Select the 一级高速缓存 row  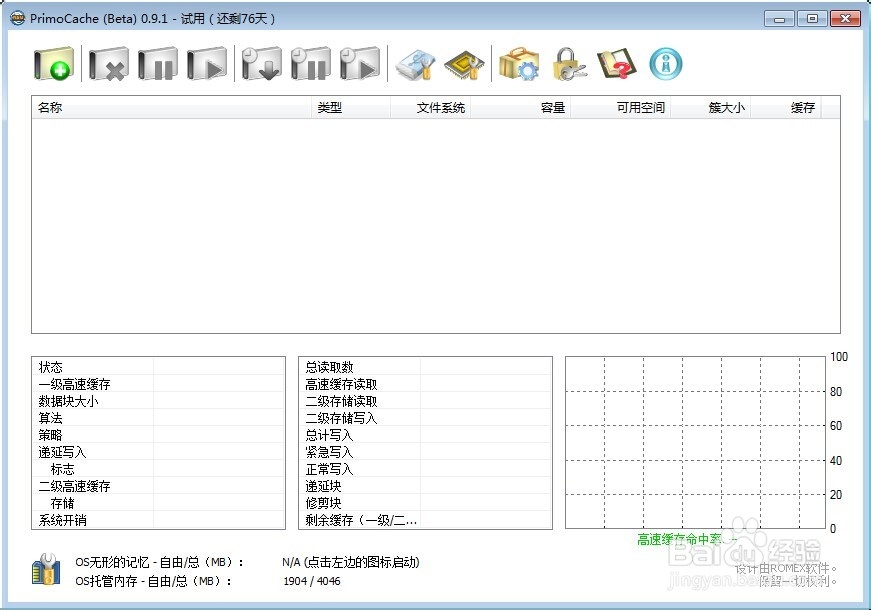pos(158,384)
